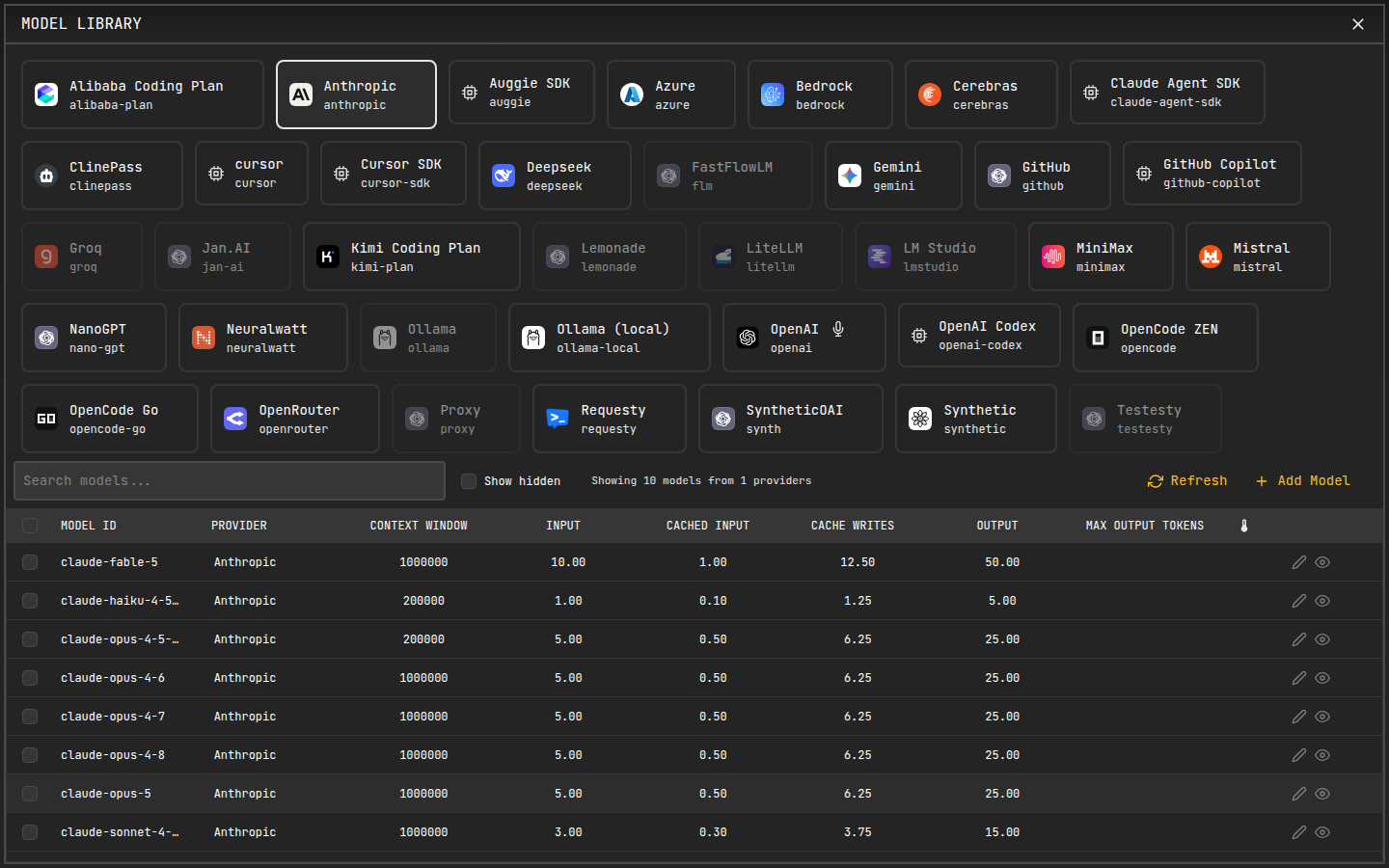Click the Ollama (local) provider icon
1389x868 pixels.
click(533, 338)
